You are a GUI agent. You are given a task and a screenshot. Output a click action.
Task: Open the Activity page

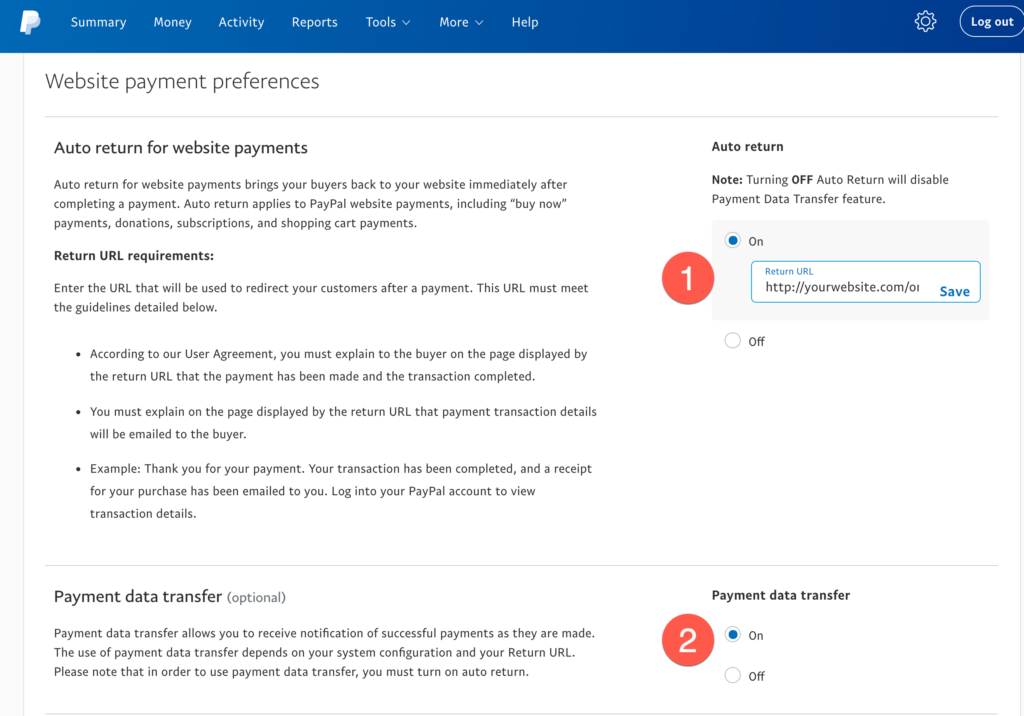(x=241, y=22)
